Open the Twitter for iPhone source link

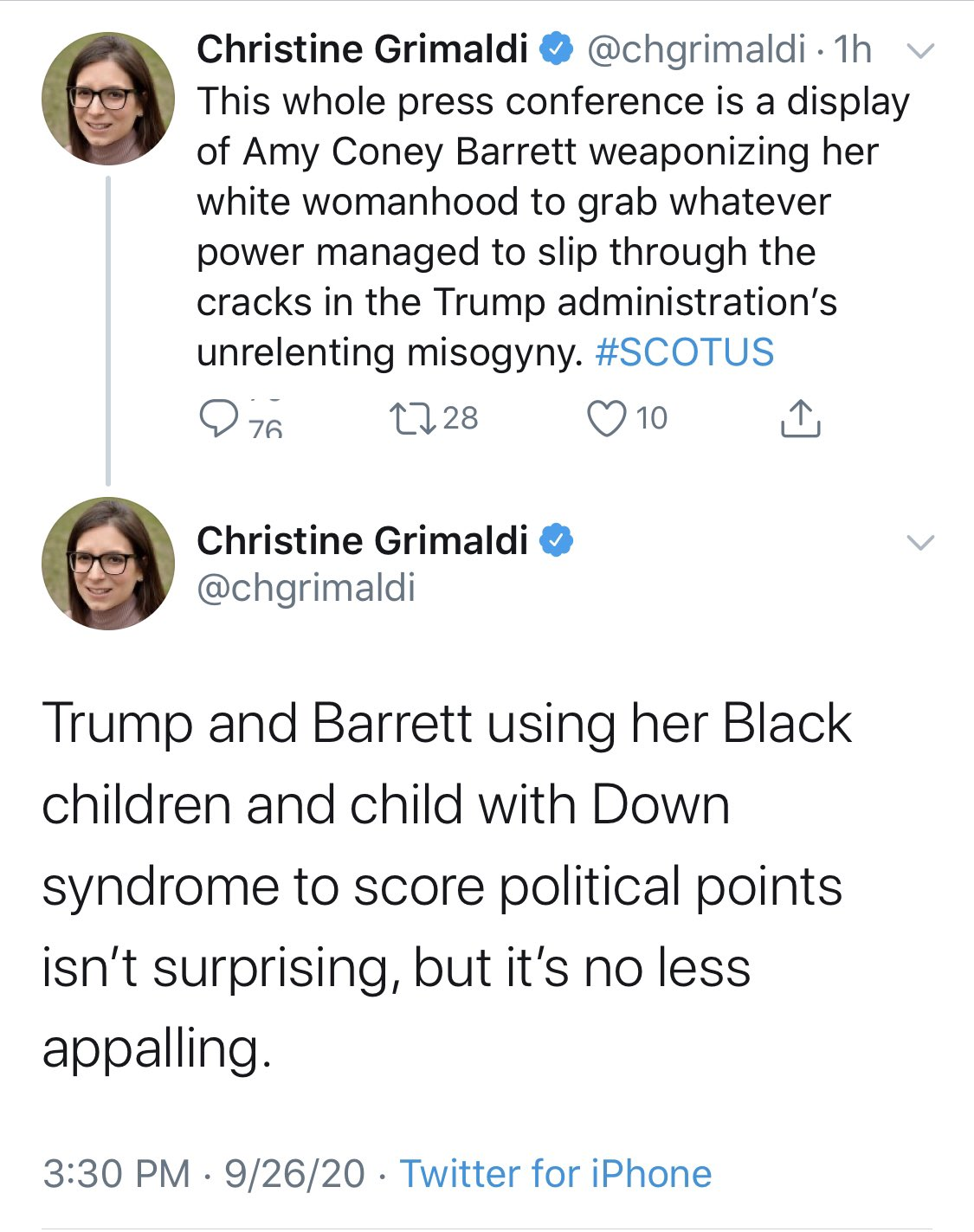(556, 1174)
